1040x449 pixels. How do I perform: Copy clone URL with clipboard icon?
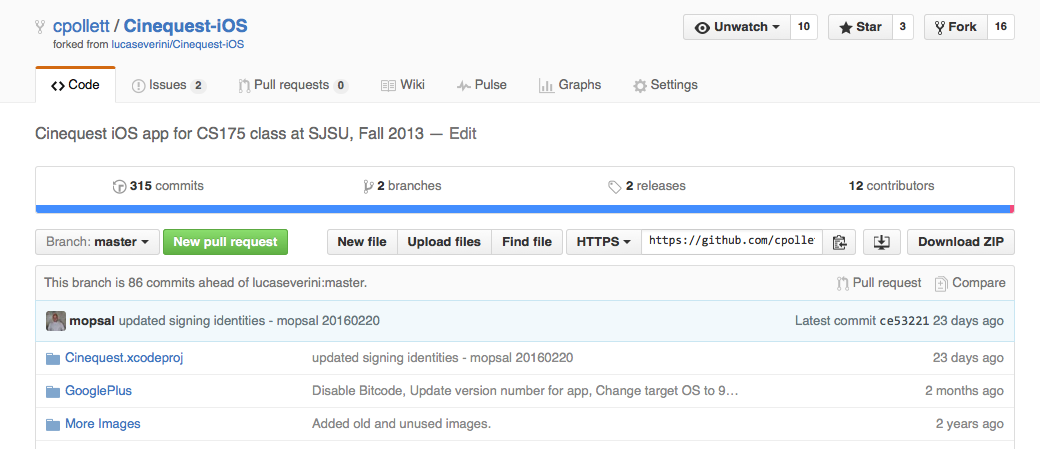[839, 242]
